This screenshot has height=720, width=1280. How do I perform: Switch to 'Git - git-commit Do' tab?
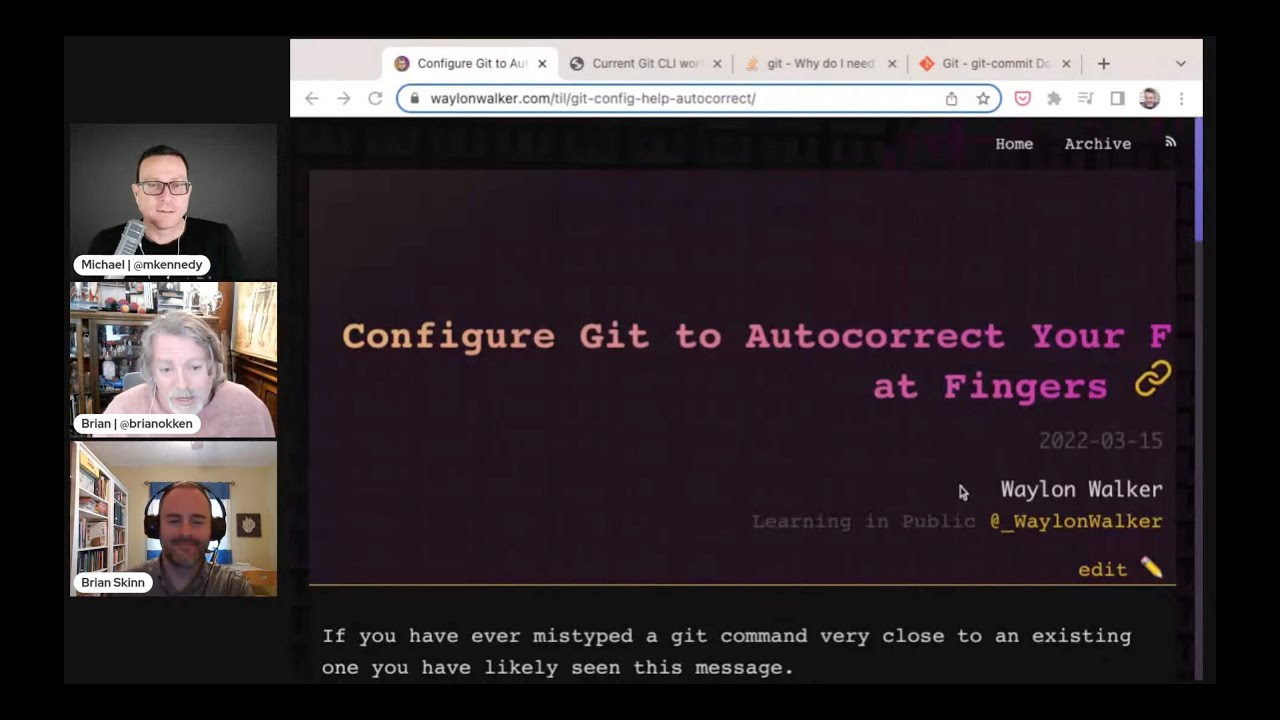995,63
